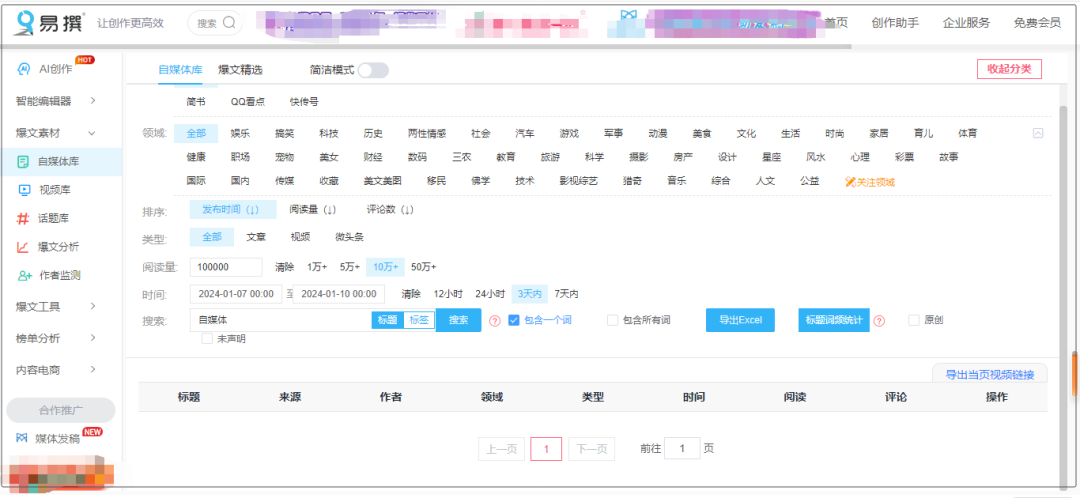This screenshot has height=498, width=1080.
Task: Sort by 阅读量
Action: 313,209
